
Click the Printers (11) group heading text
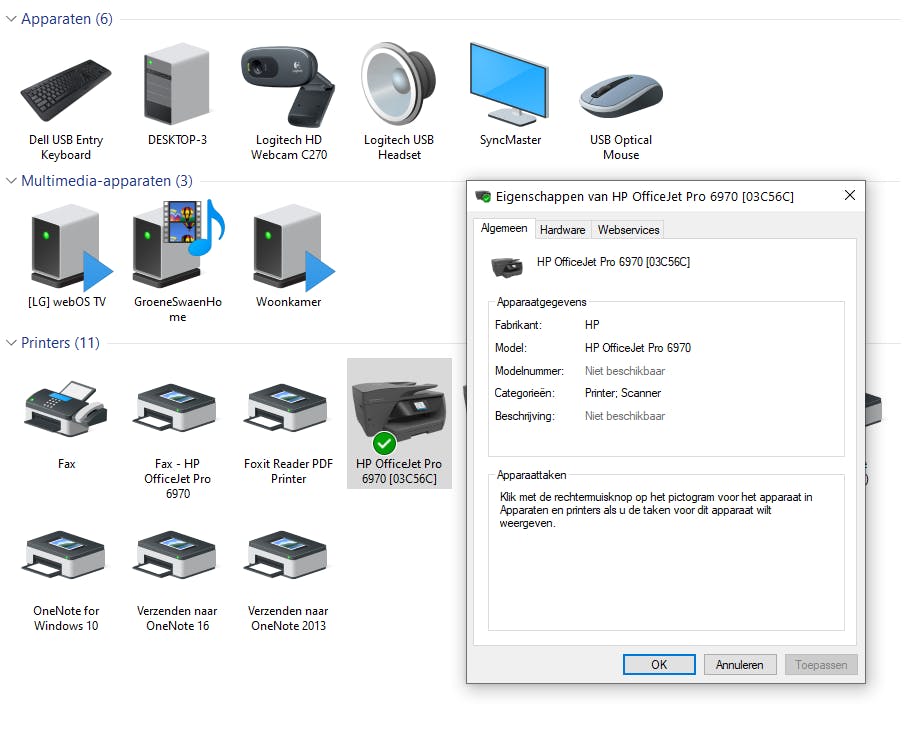(60, 343)
